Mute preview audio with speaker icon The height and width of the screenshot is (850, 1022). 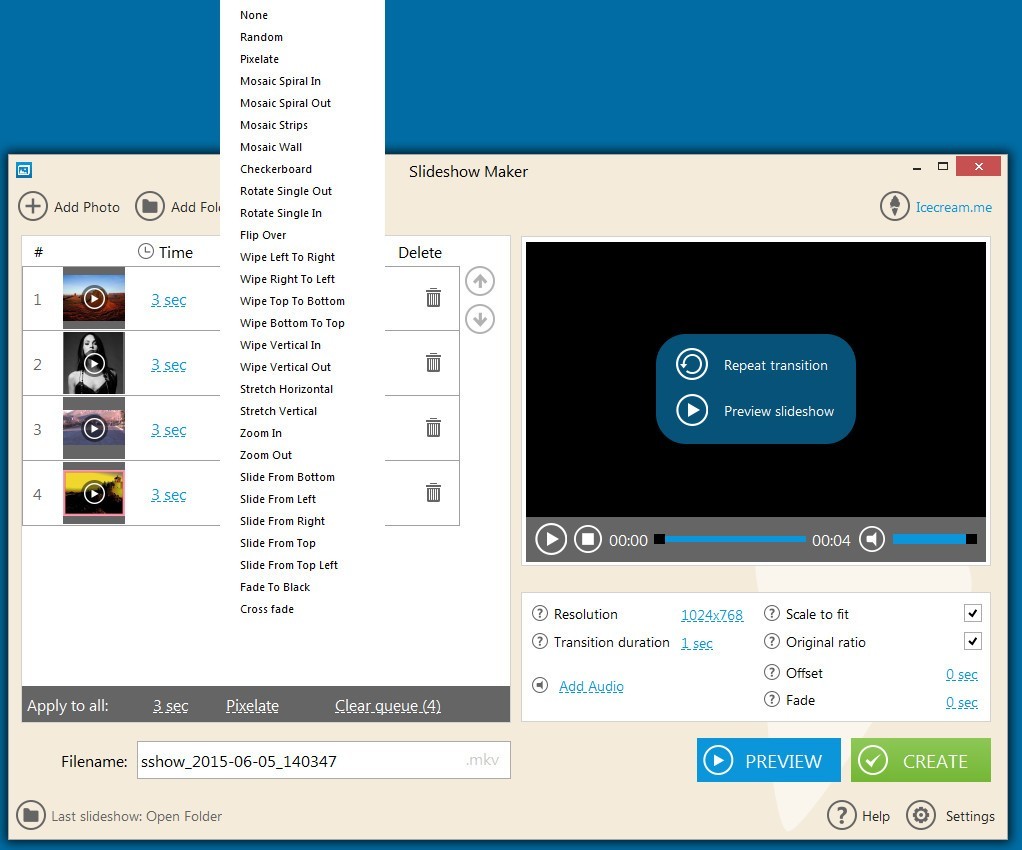click(871, 539)
